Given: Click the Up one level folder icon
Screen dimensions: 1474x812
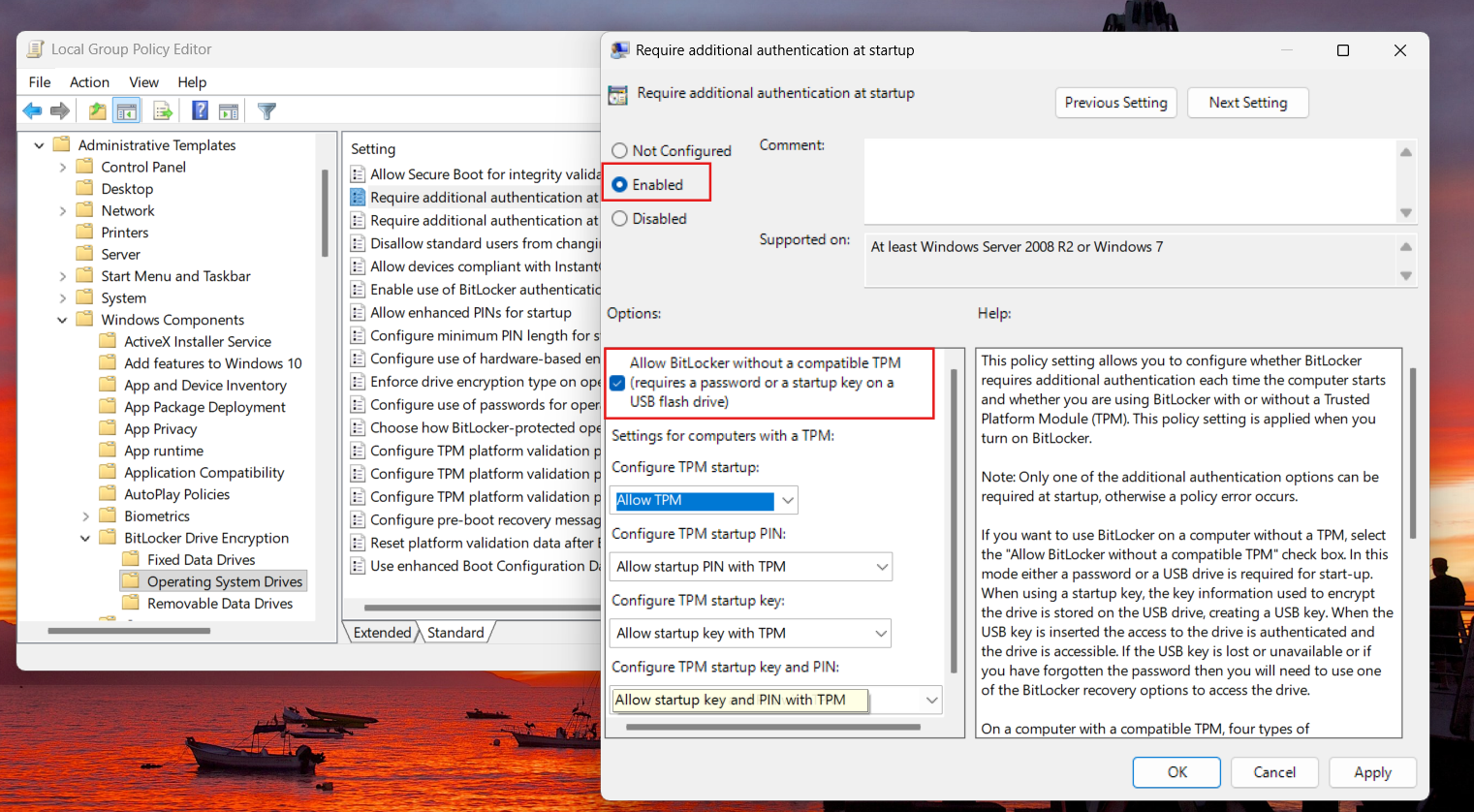Looking at the screenshot, I should pos(97,109).
